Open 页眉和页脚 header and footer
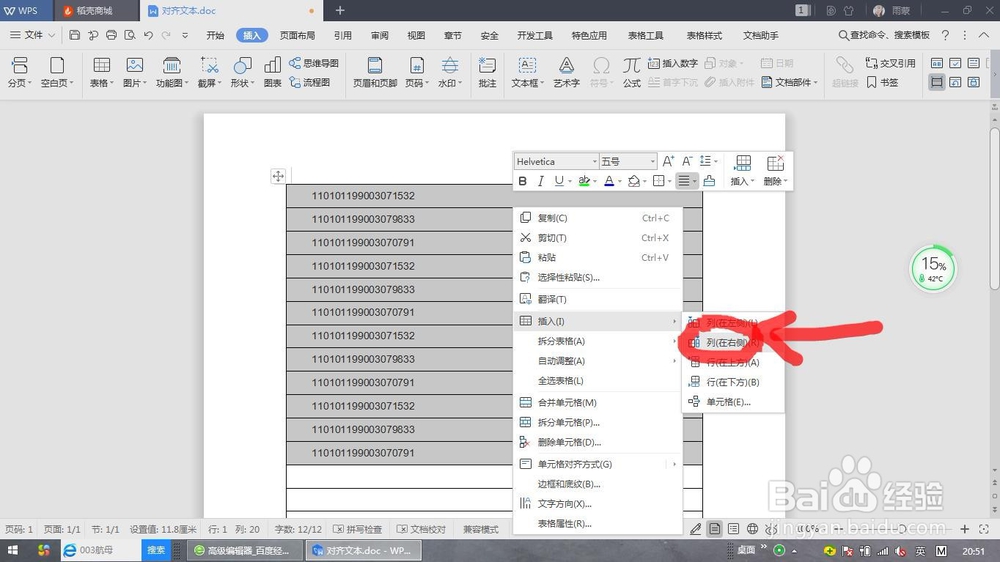Image resolution: width=1000 pixels, height=562 pixels. pos(375,72)
